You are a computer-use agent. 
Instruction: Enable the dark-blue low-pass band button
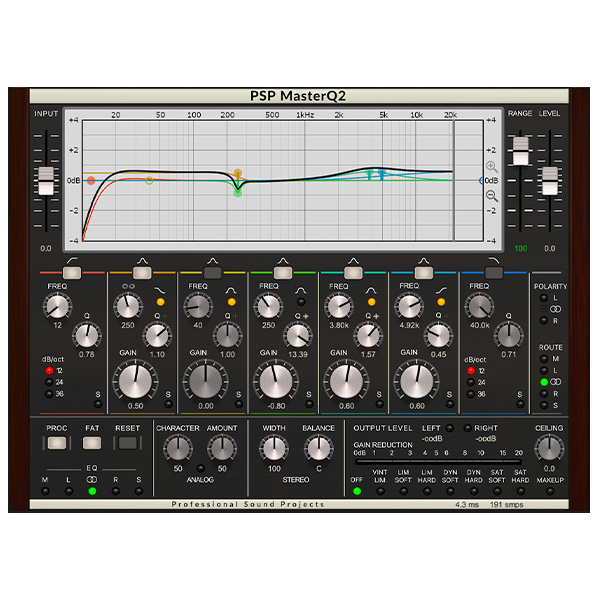tap(494, 273)
